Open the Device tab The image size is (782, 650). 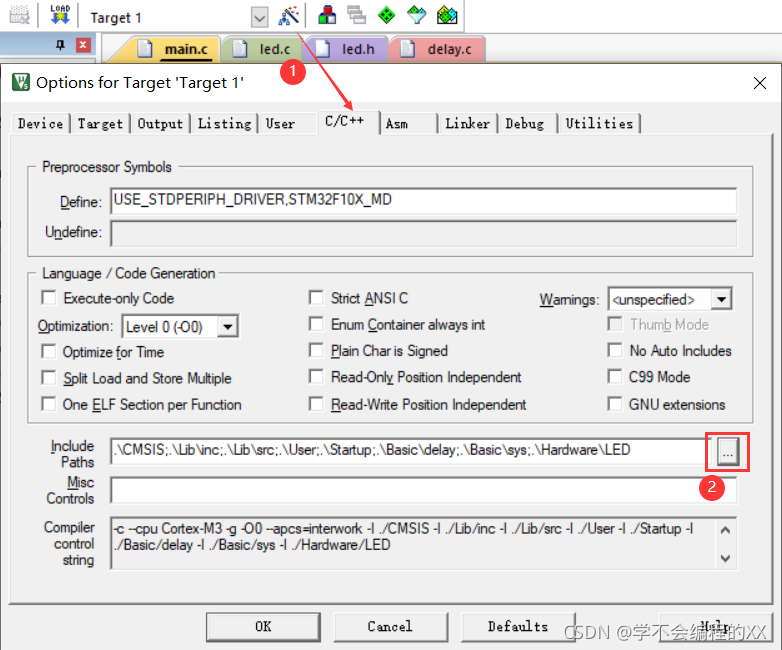pos(40,123)
